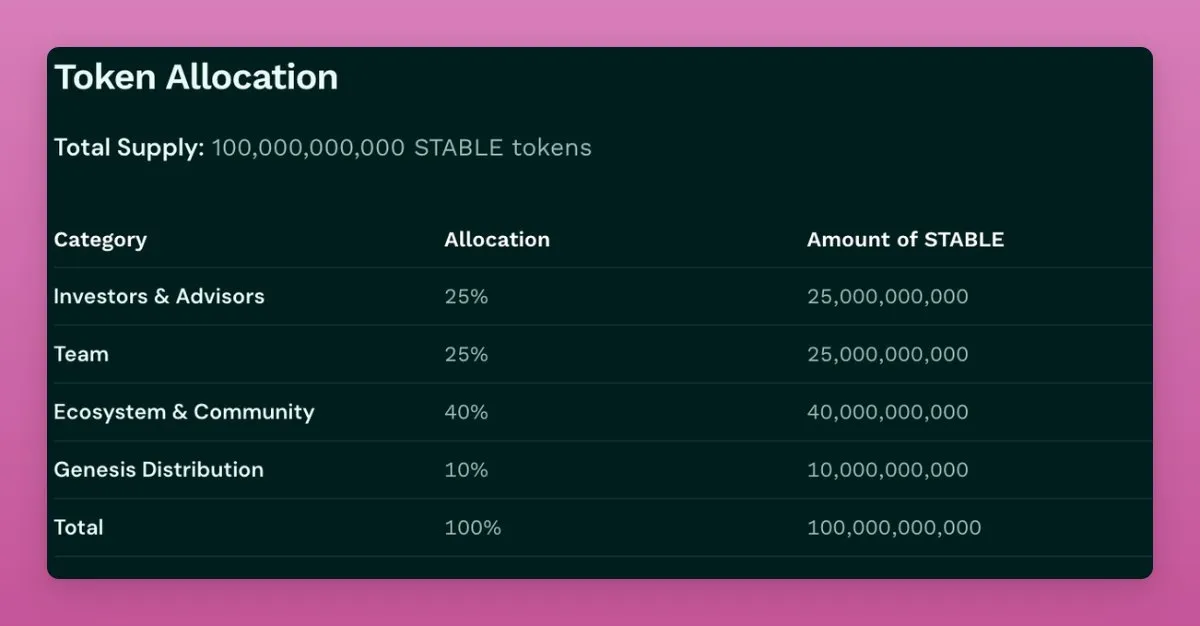
Task: Click the 40,000,000,000 amount cell
Action: [887, 412]
